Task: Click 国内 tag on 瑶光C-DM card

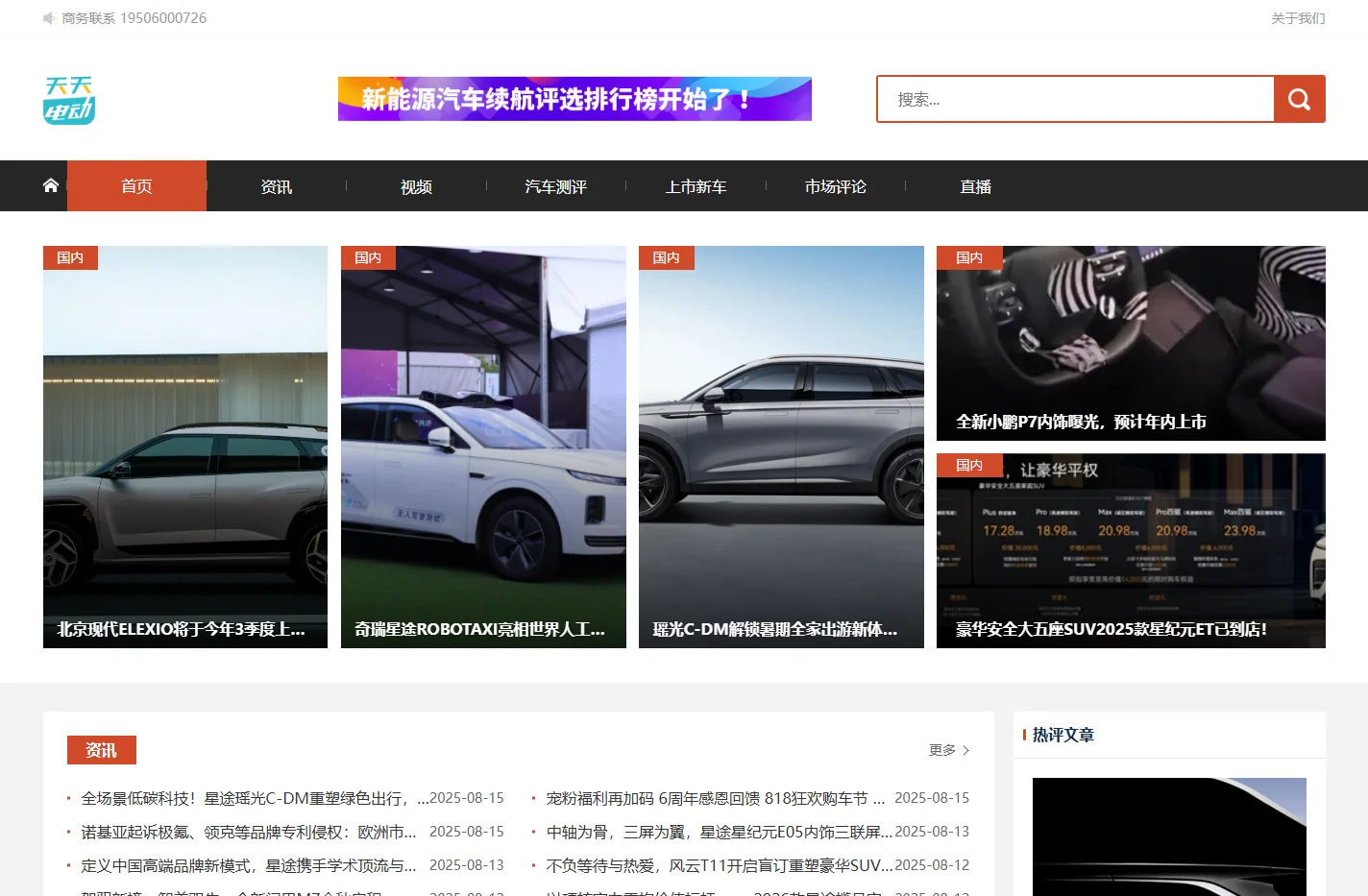Action: [666, 257]
